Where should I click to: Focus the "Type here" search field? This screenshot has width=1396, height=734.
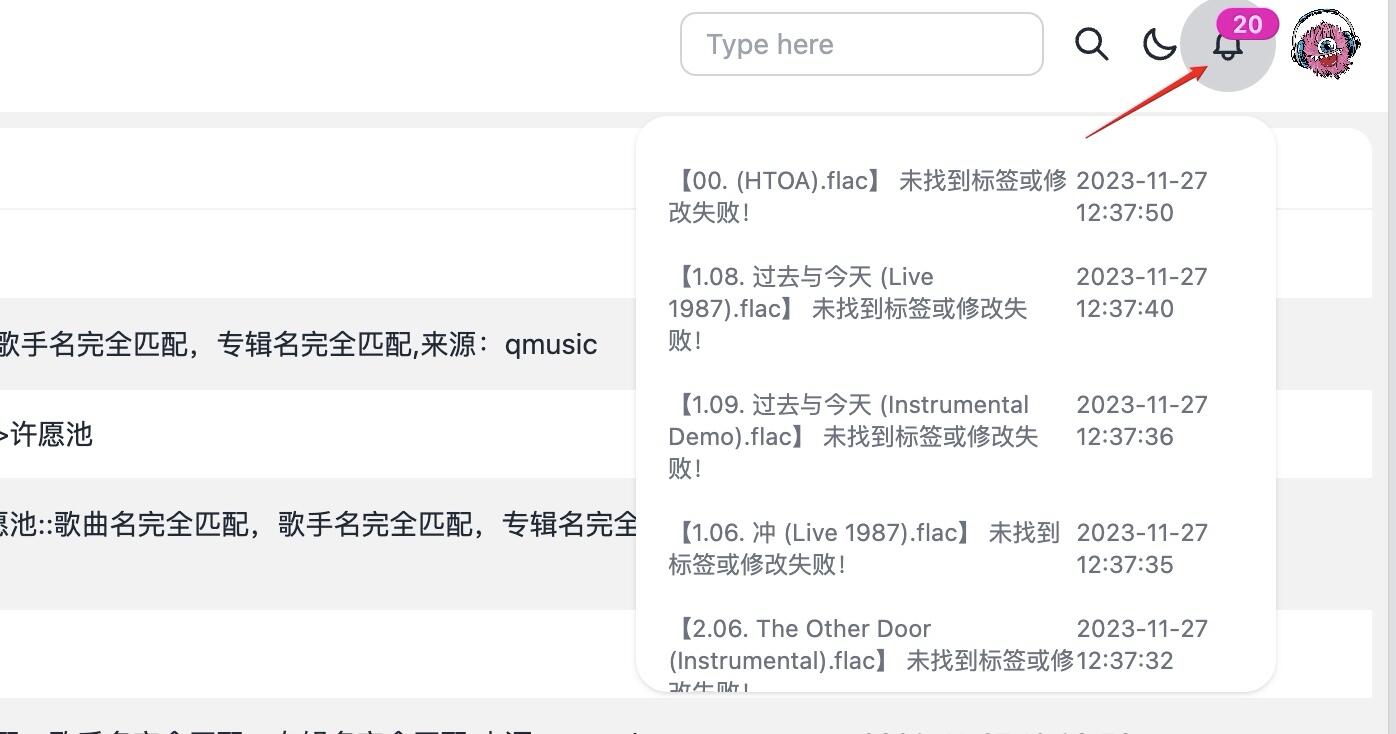point(861,44)
